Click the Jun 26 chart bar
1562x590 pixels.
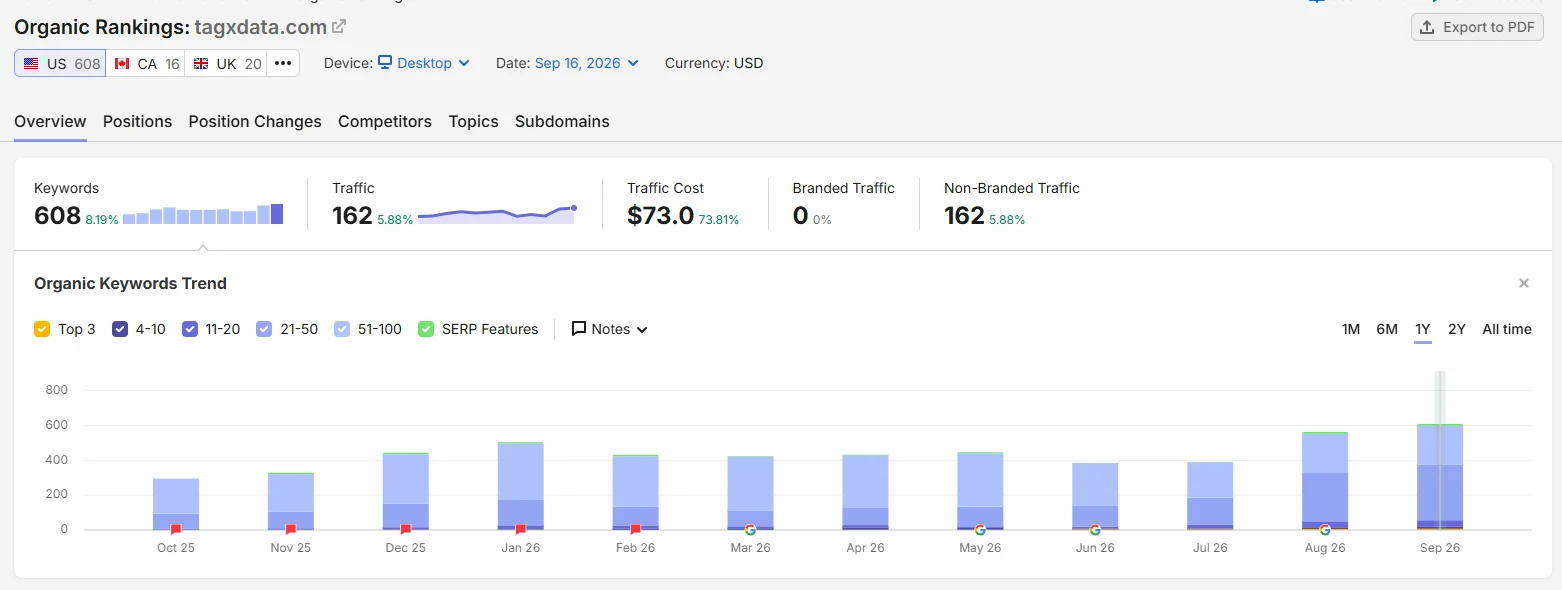coord(1095,496)
